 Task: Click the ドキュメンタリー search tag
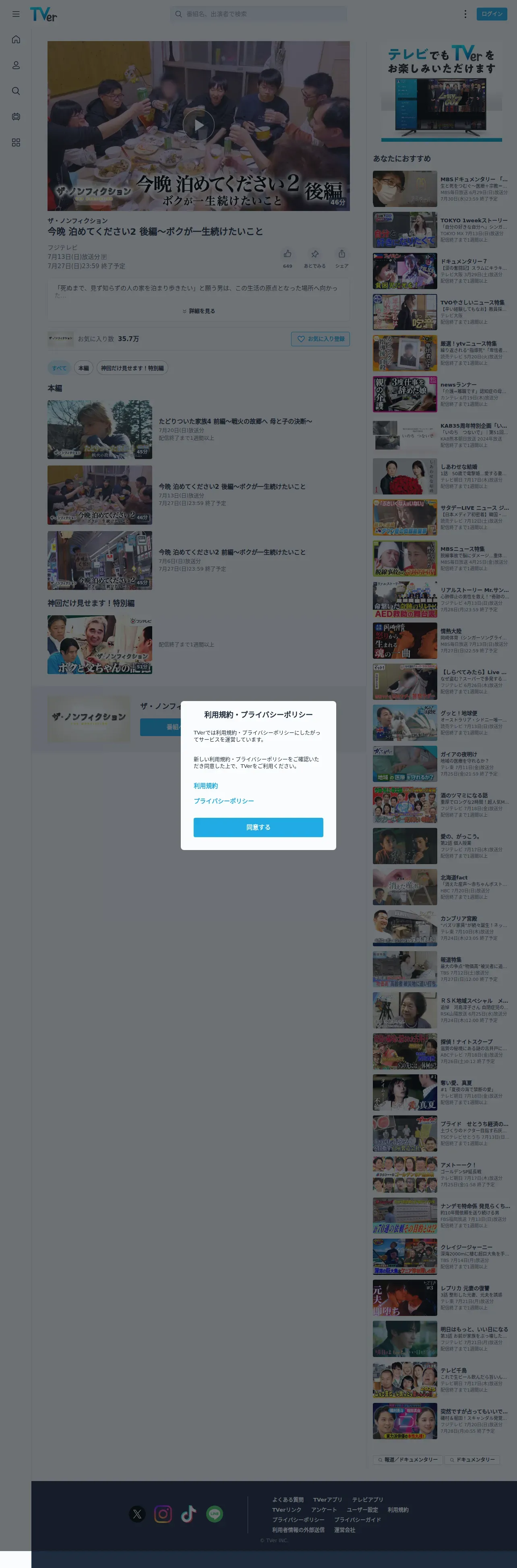472,1460
